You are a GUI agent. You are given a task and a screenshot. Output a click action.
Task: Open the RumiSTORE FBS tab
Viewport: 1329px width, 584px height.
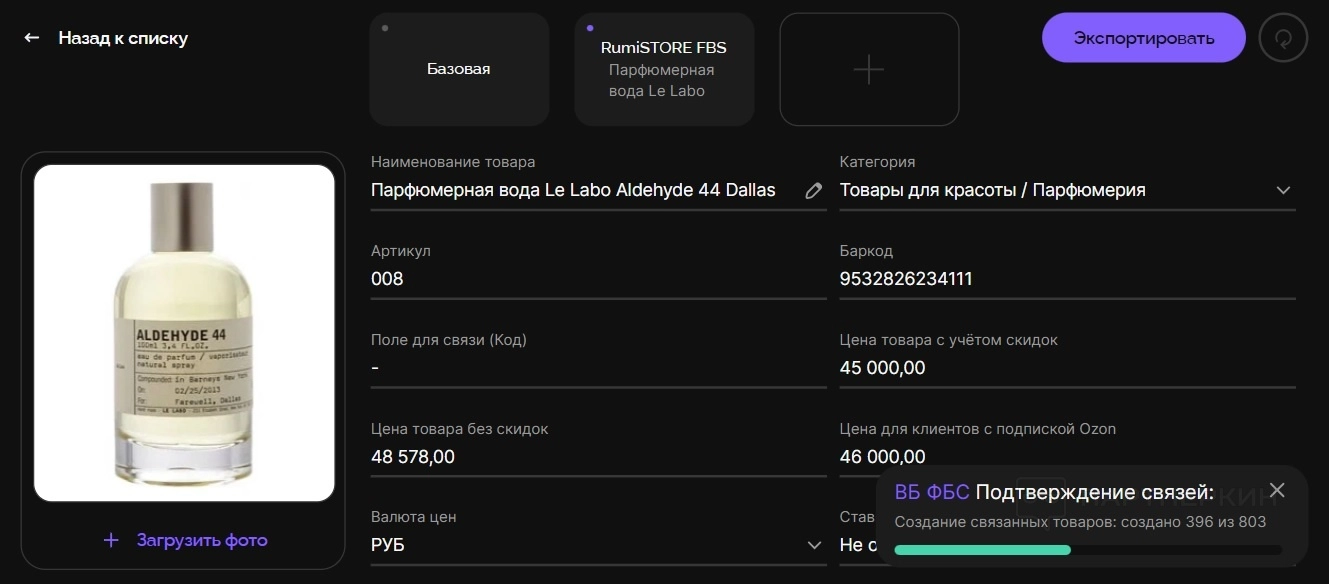[x=664, y=69]
